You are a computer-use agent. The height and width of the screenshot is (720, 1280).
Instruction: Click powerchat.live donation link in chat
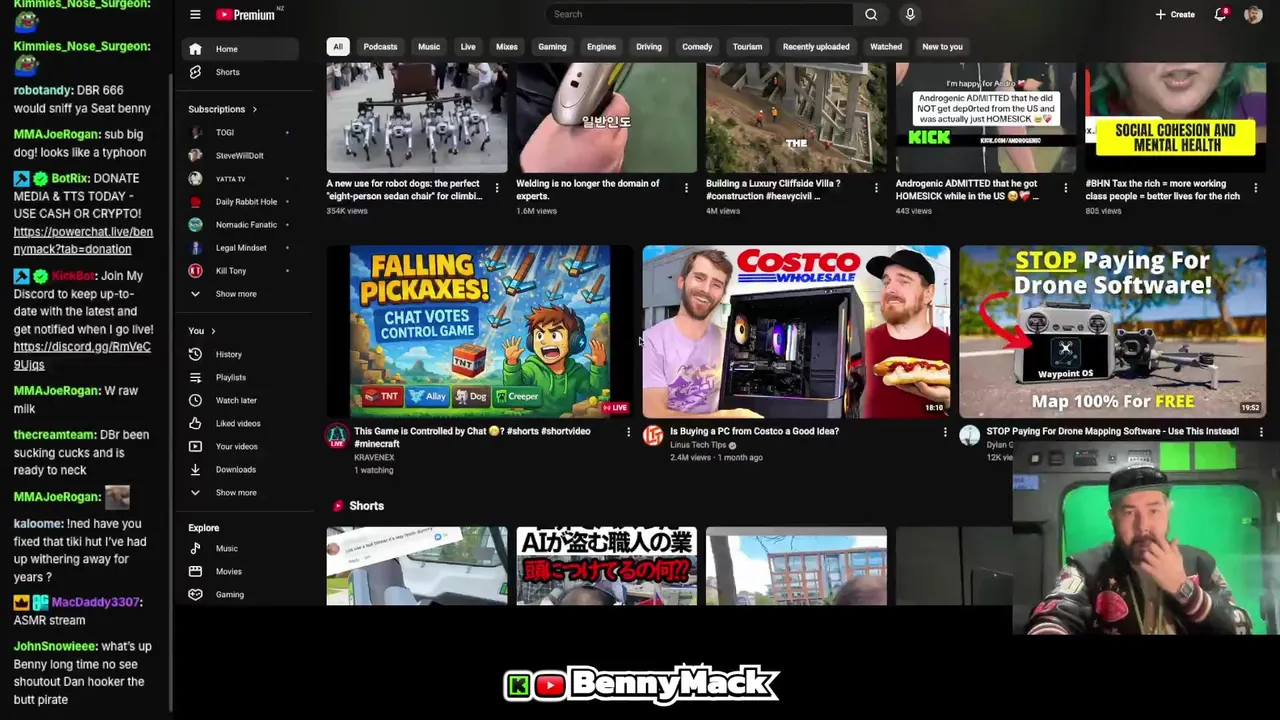coord(83,241)
